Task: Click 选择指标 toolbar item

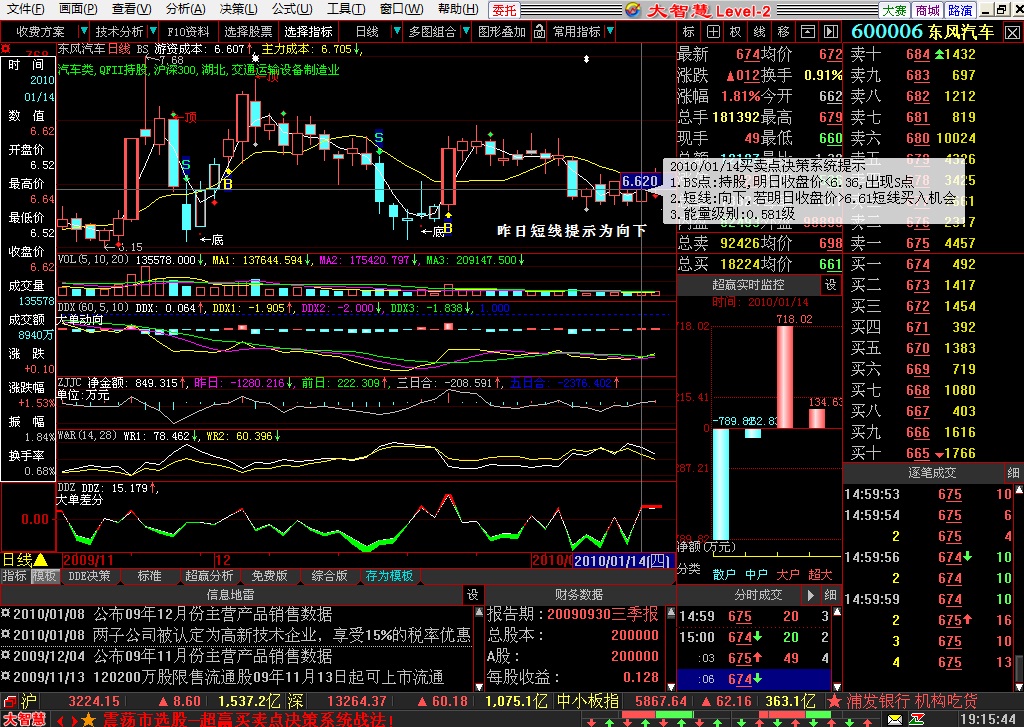Action: [x=308, y=31]
